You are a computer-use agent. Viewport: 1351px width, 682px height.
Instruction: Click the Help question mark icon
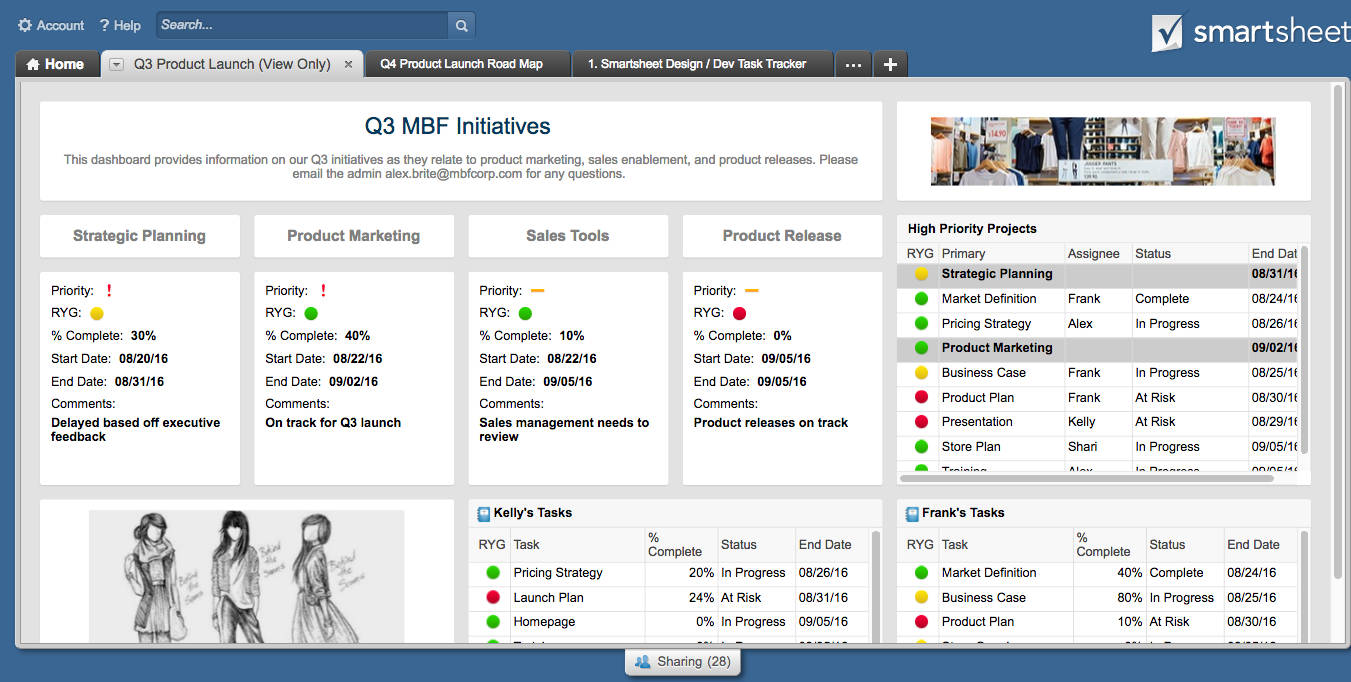tap(104, 25)
